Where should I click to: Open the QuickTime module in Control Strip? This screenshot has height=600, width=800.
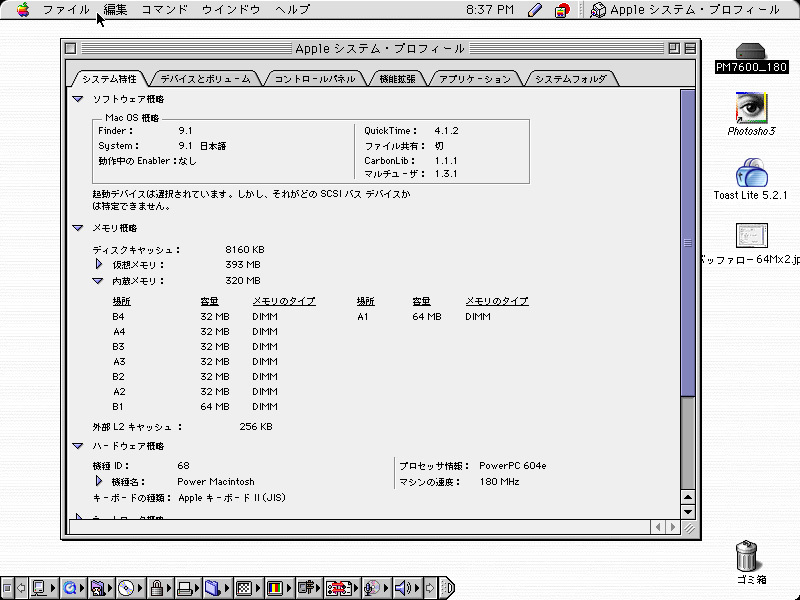(74, 588)
